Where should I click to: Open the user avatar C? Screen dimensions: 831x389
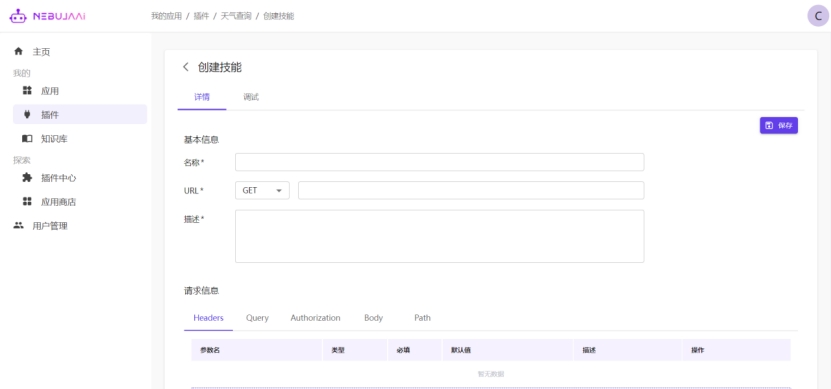click(x=818, y=16)
